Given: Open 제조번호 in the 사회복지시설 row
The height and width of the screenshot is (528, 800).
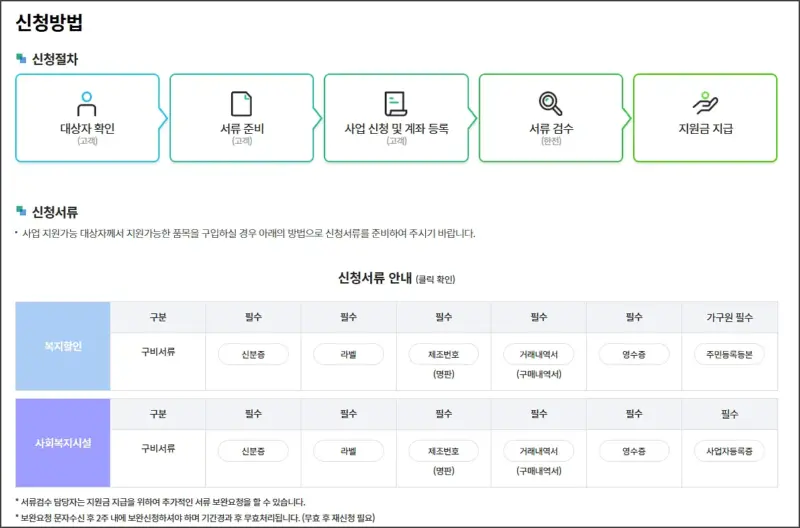Looking at the screenshot, I should (x=443, y=451).
